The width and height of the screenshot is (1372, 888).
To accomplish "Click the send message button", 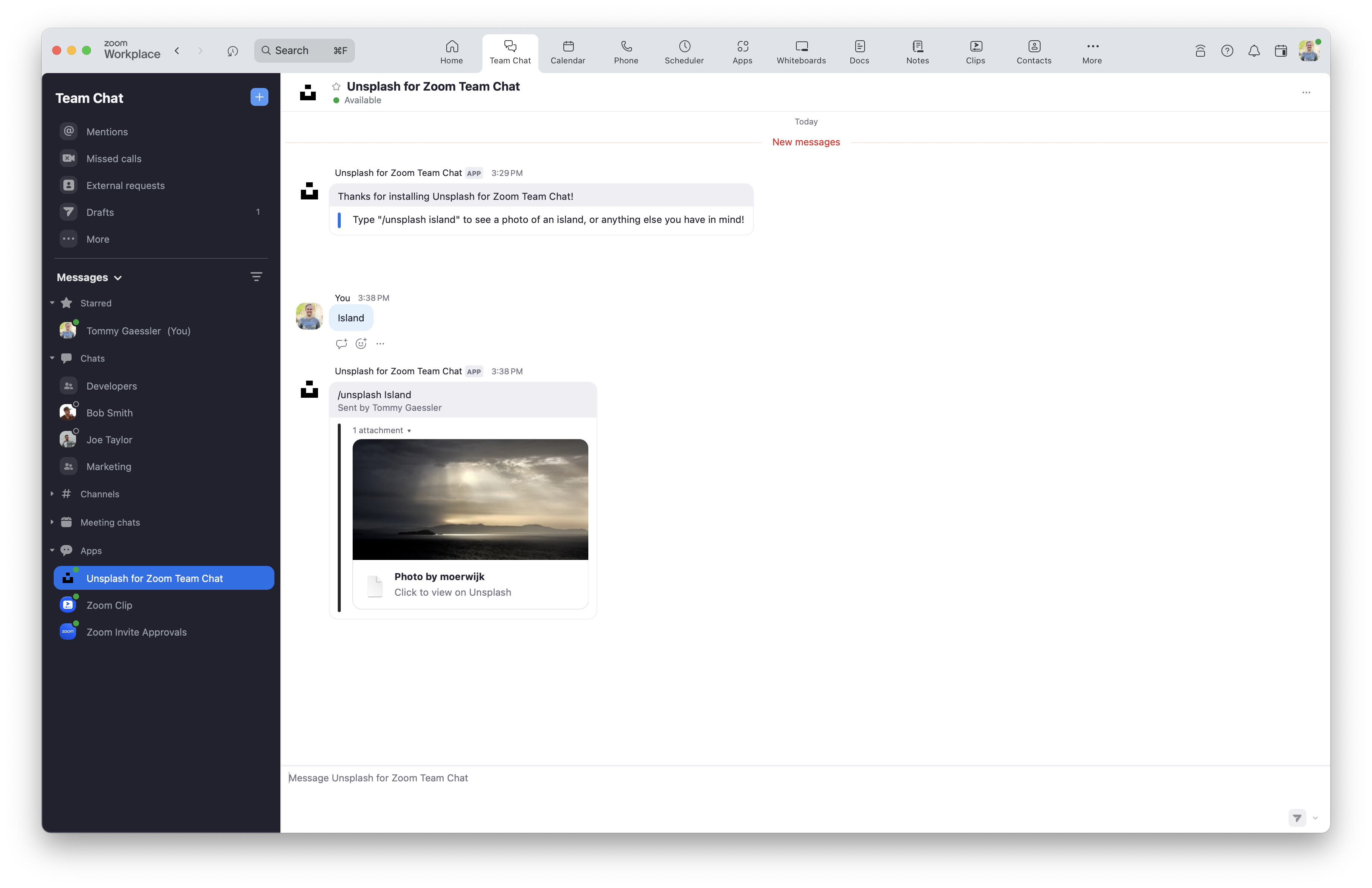I will pos(1297,818).
